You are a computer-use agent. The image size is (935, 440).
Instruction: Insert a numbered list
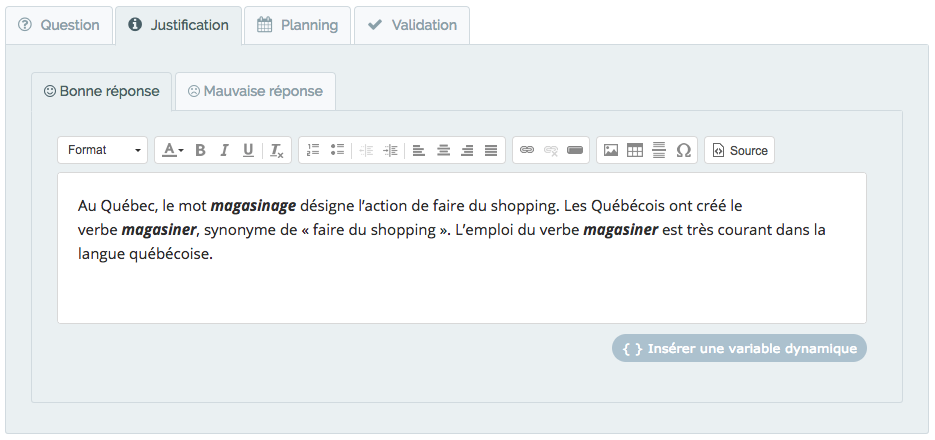click(313, 150)
